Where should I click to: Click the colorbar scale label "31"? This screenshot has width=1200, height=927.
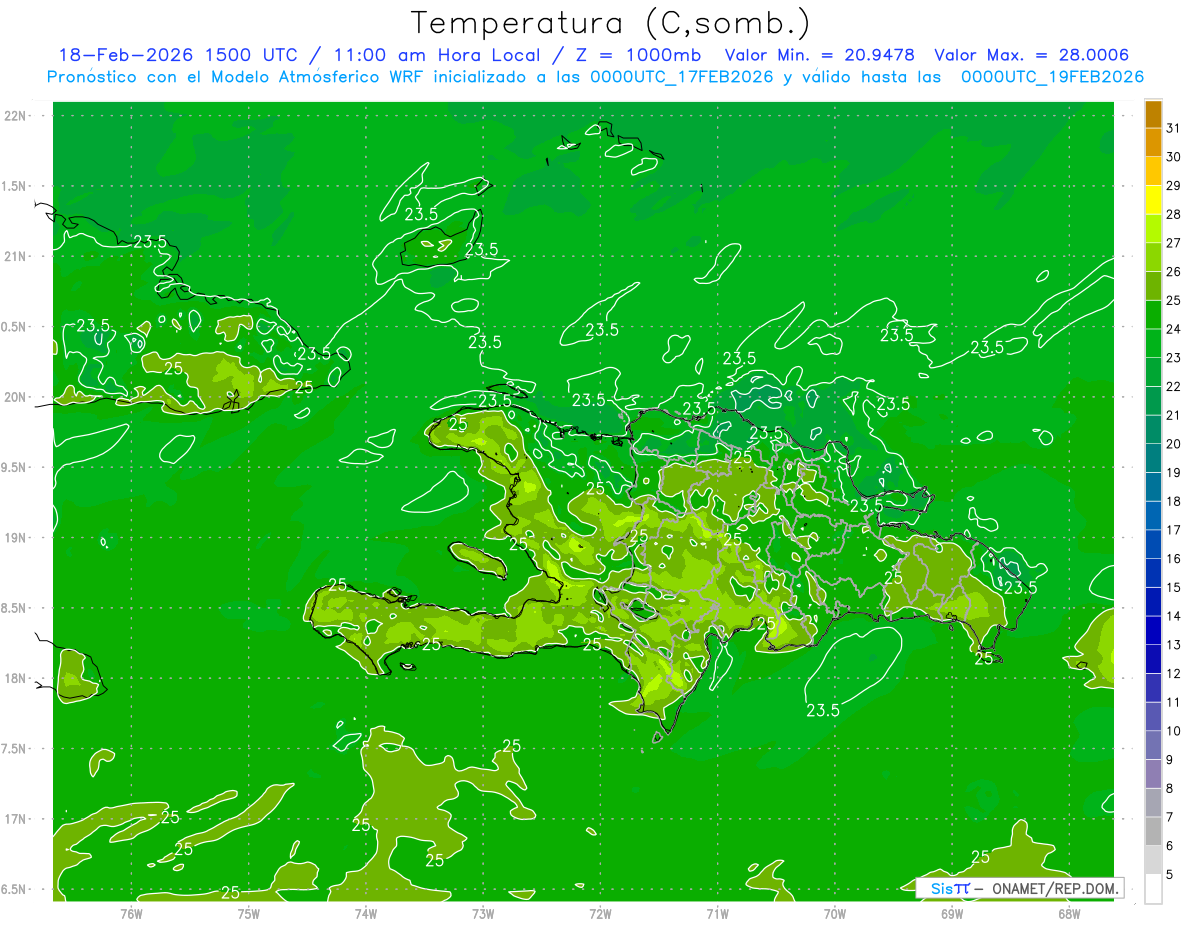pos(1173,128)
